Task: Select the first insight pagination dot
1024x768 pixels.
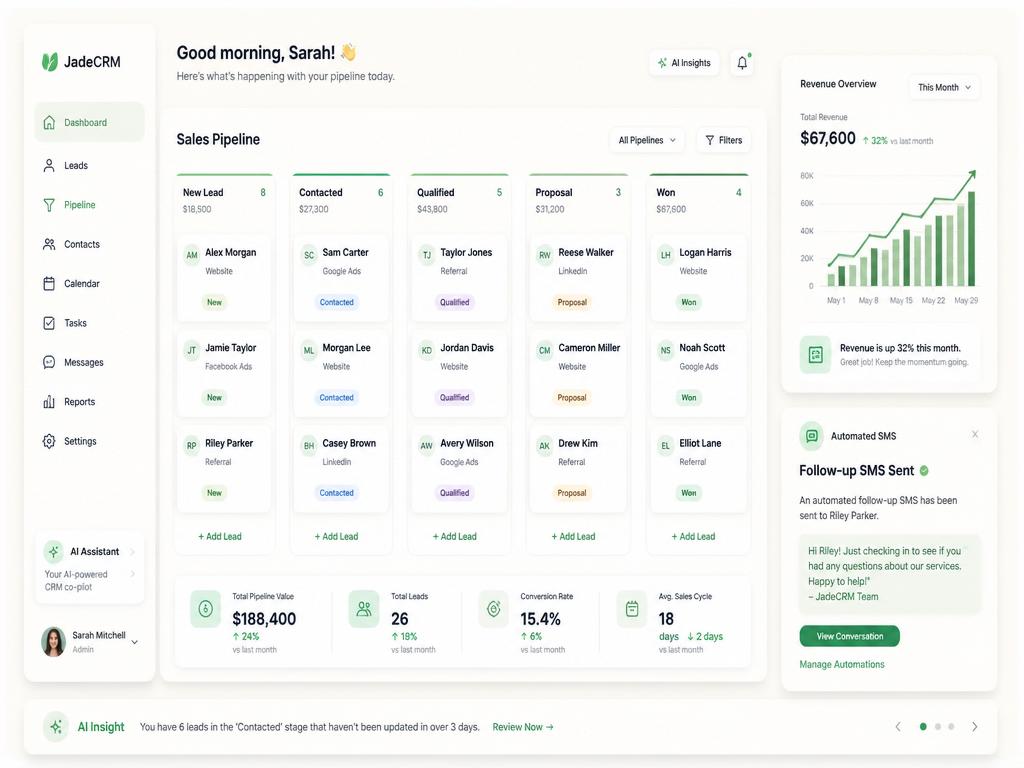Action: tap(923, 726)
